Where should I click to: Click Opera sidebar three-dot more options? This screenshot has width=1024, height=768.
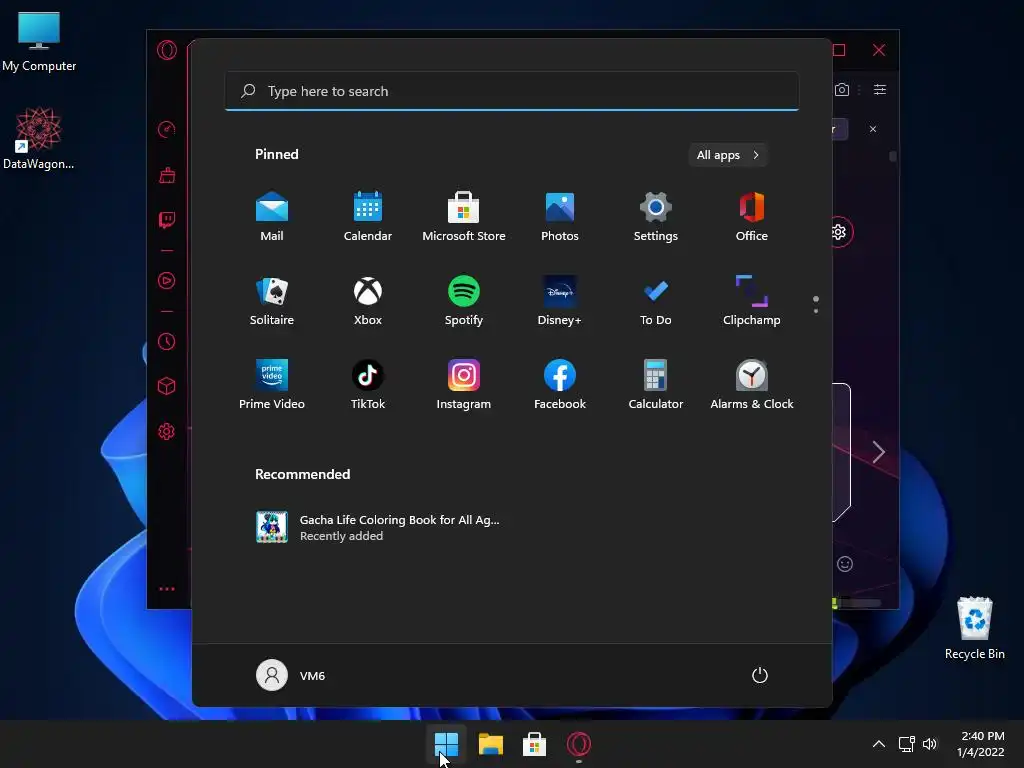point(167,589)
